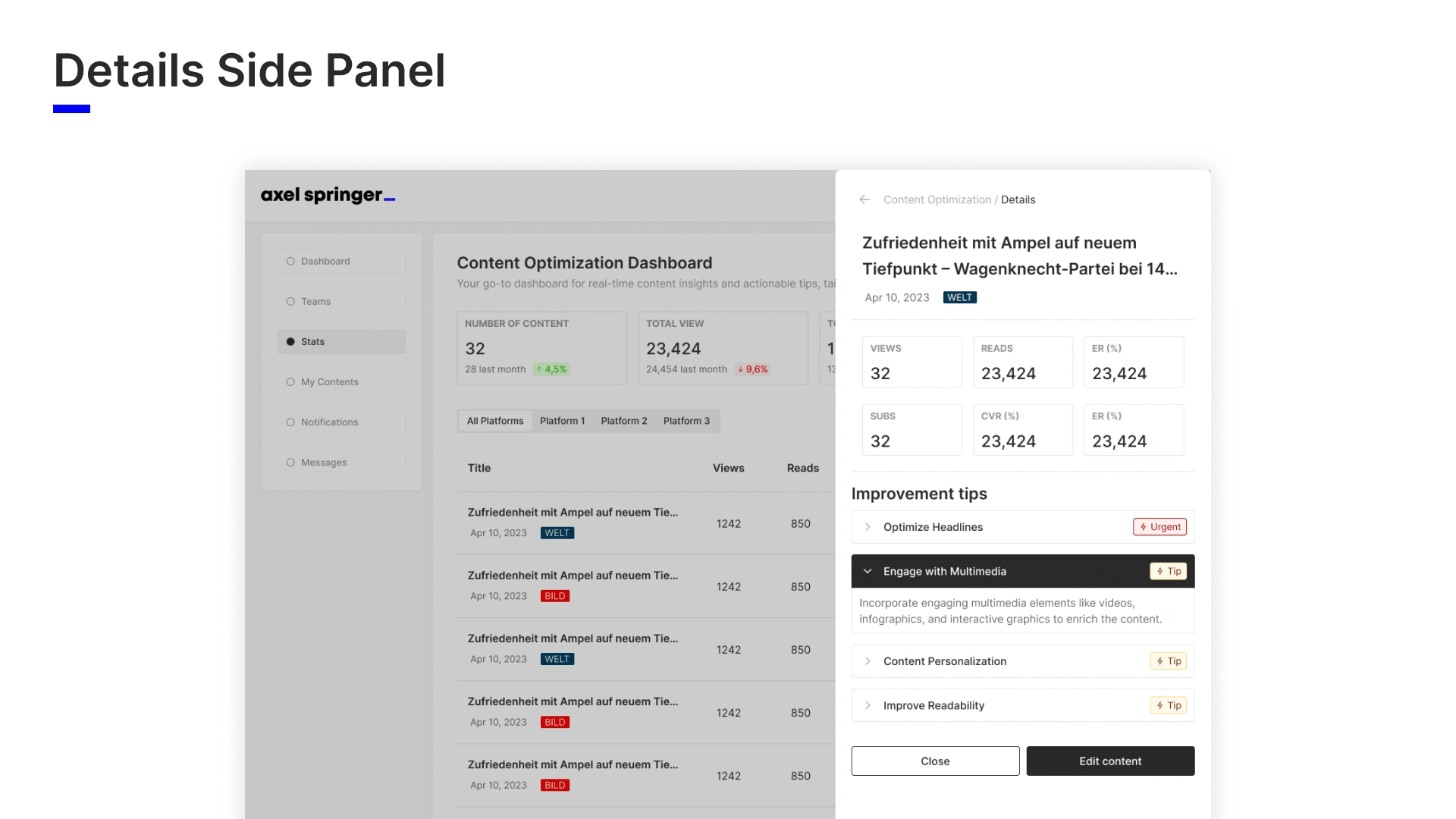Switch to the Platform 2 tab
Image resolution: width=1456 pixels, height=819 pixels.
pos(623,421)
